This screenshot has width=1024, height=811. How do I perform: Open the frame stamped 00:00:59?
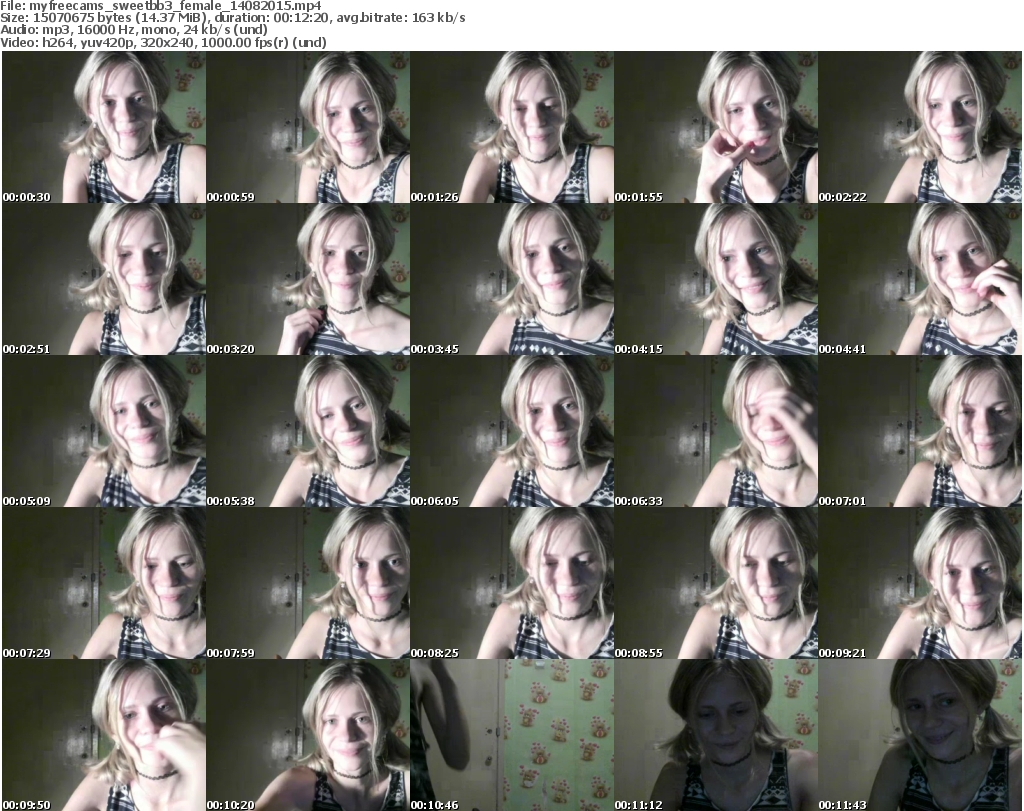[308, 127]
